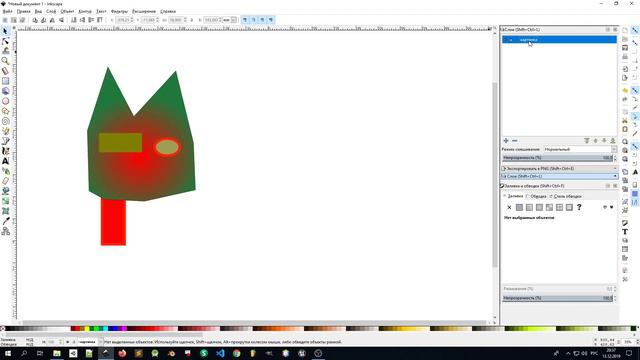
Task: Click the Print icon in commands bar
Action: coord(625,57)
